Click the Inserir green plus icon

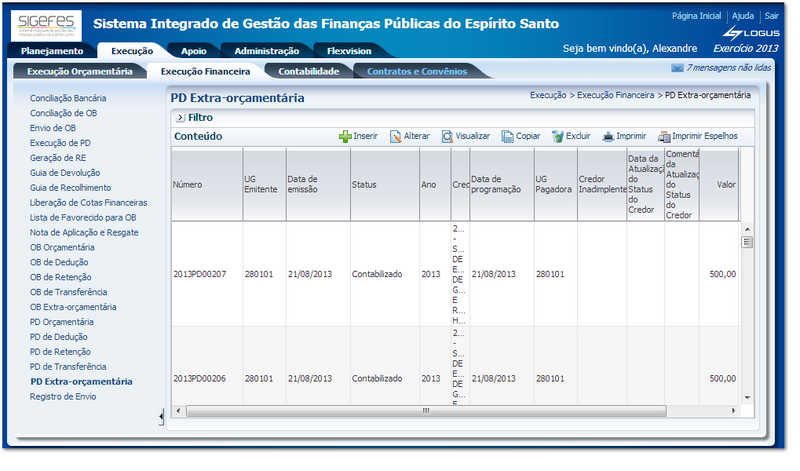pos(345,136)
